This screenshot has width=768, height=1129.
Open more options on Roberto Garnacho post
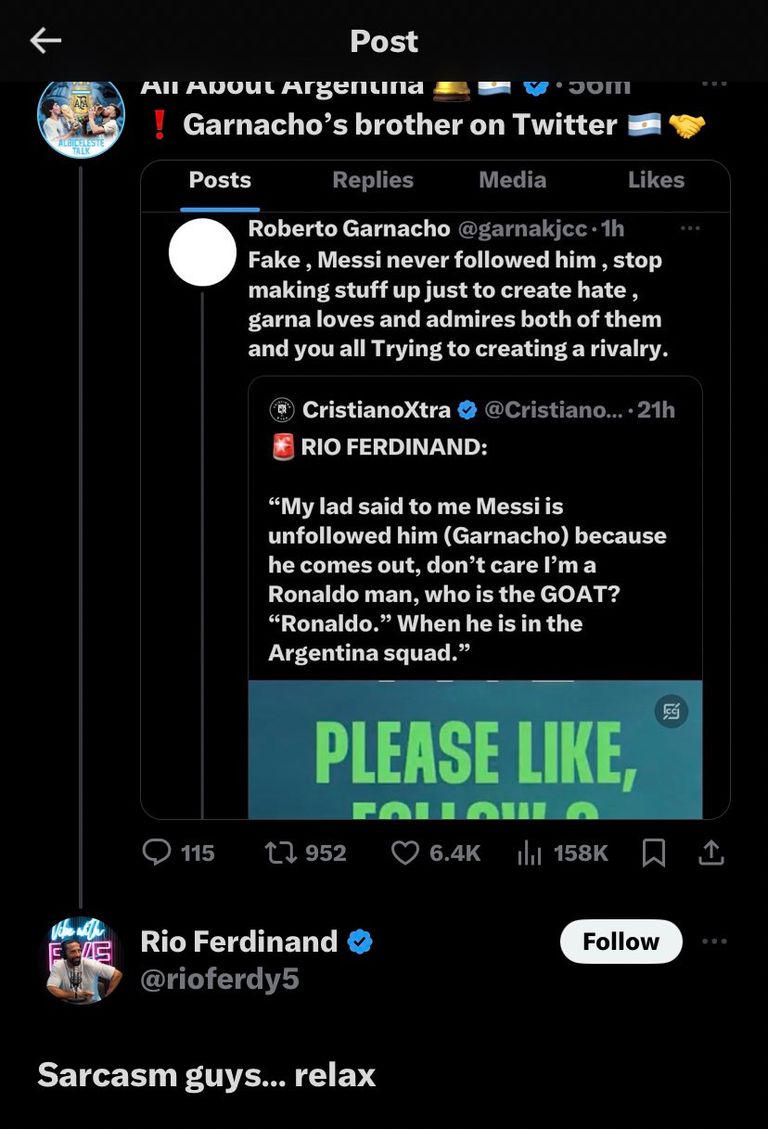tap(690, 228)
